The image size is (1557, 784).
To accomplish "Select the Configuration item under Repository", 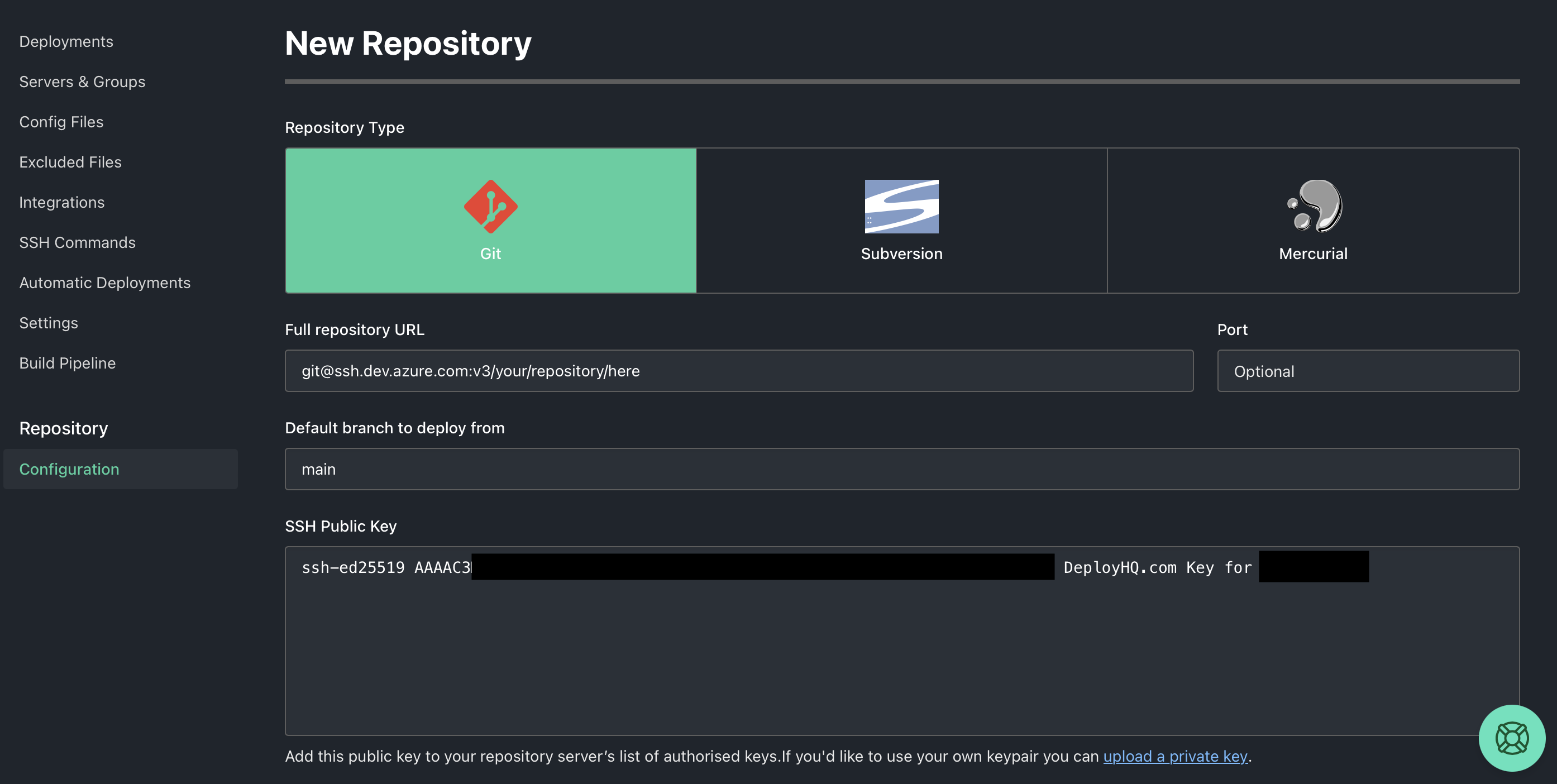I will point(69,469).
